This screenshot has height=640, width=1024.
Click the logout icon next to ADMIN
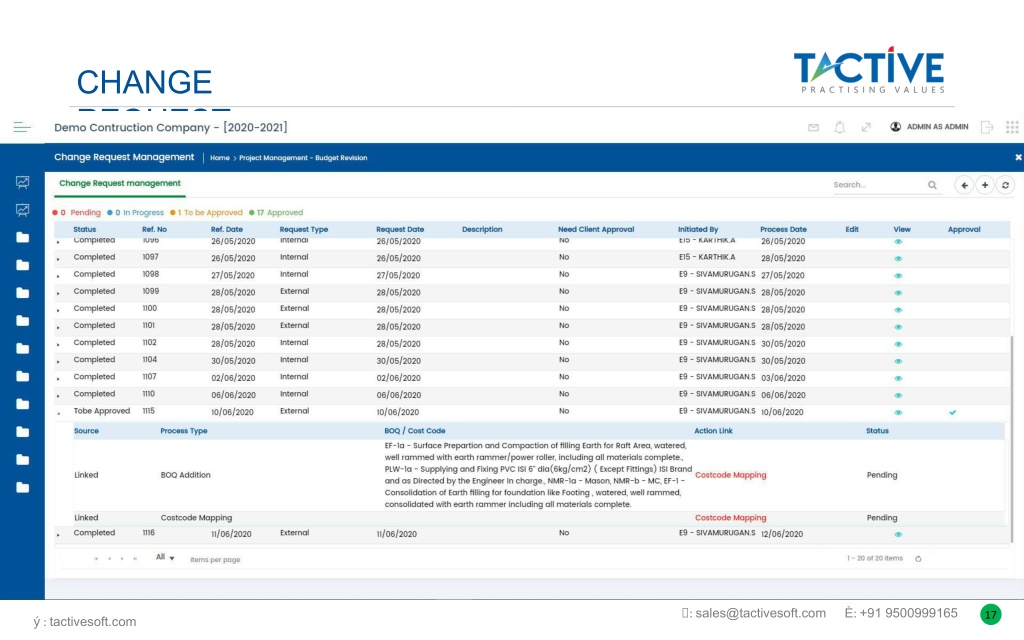987,127
